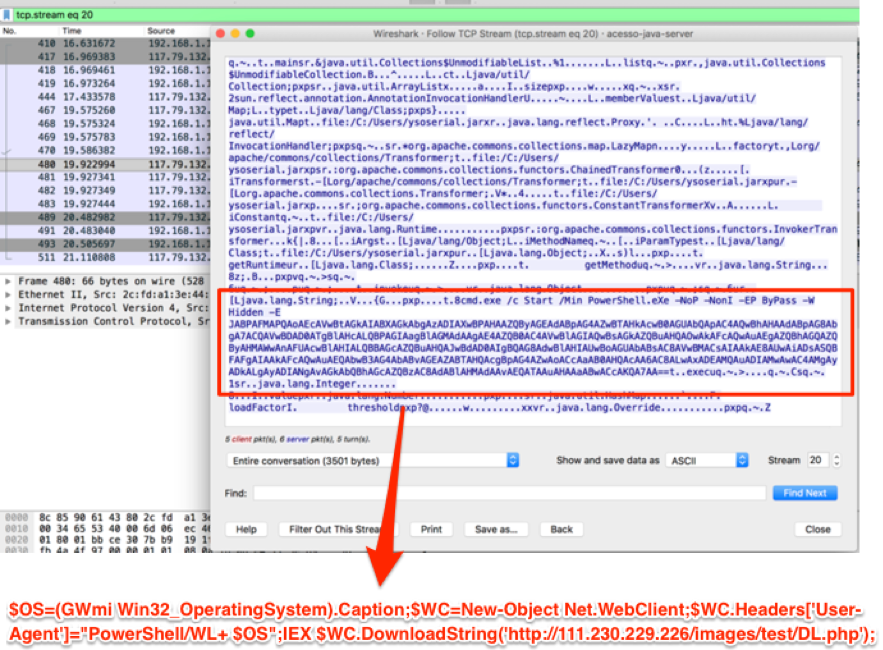Select packet row number 489
Viewport: 883px width, 650px height.
coord(105,217)
